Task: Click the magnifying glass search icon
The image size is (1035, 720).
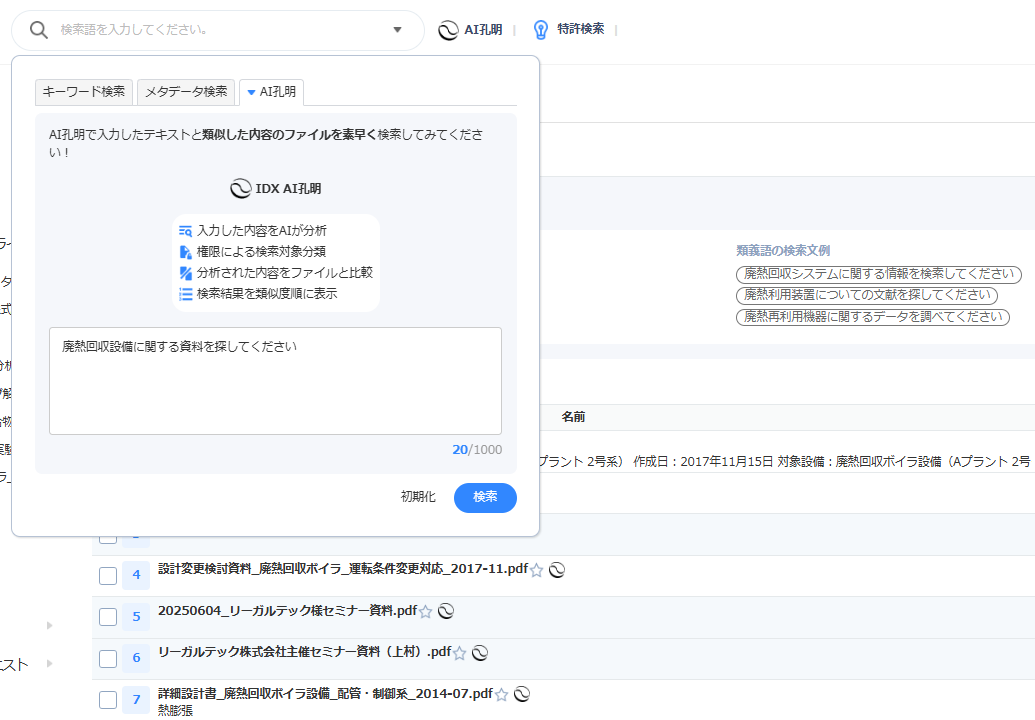Action: [x=39, y=30]
